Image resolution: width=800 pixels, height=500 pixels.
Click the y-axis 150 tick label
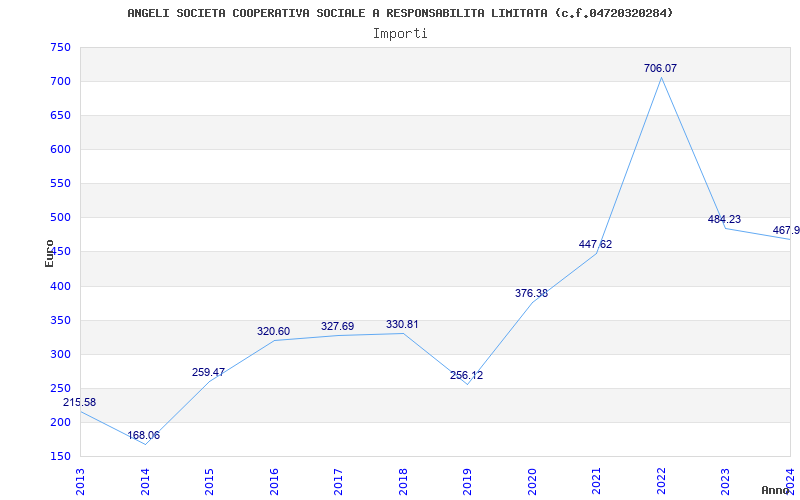click(60, 456)
